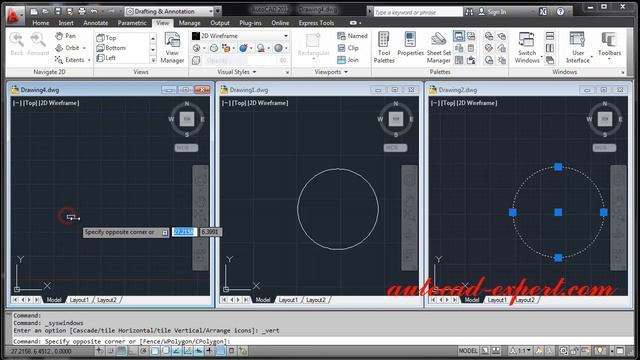Open the Toolbars dropdown

[609, 46]
